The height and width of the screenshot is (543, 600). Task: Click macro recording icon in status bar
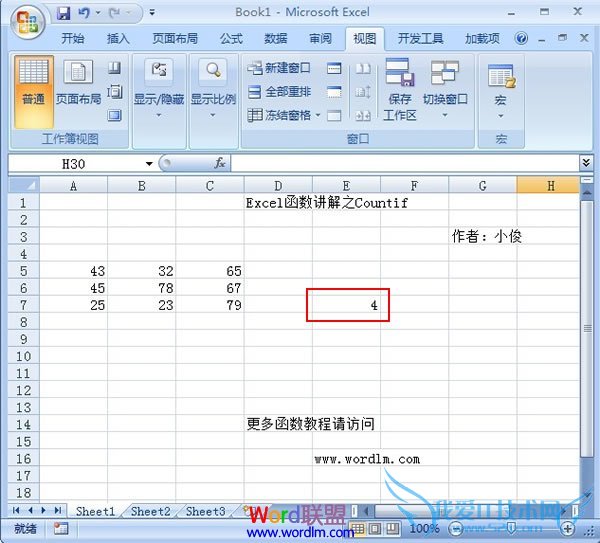pyautogui.click(x=60, y=529)
